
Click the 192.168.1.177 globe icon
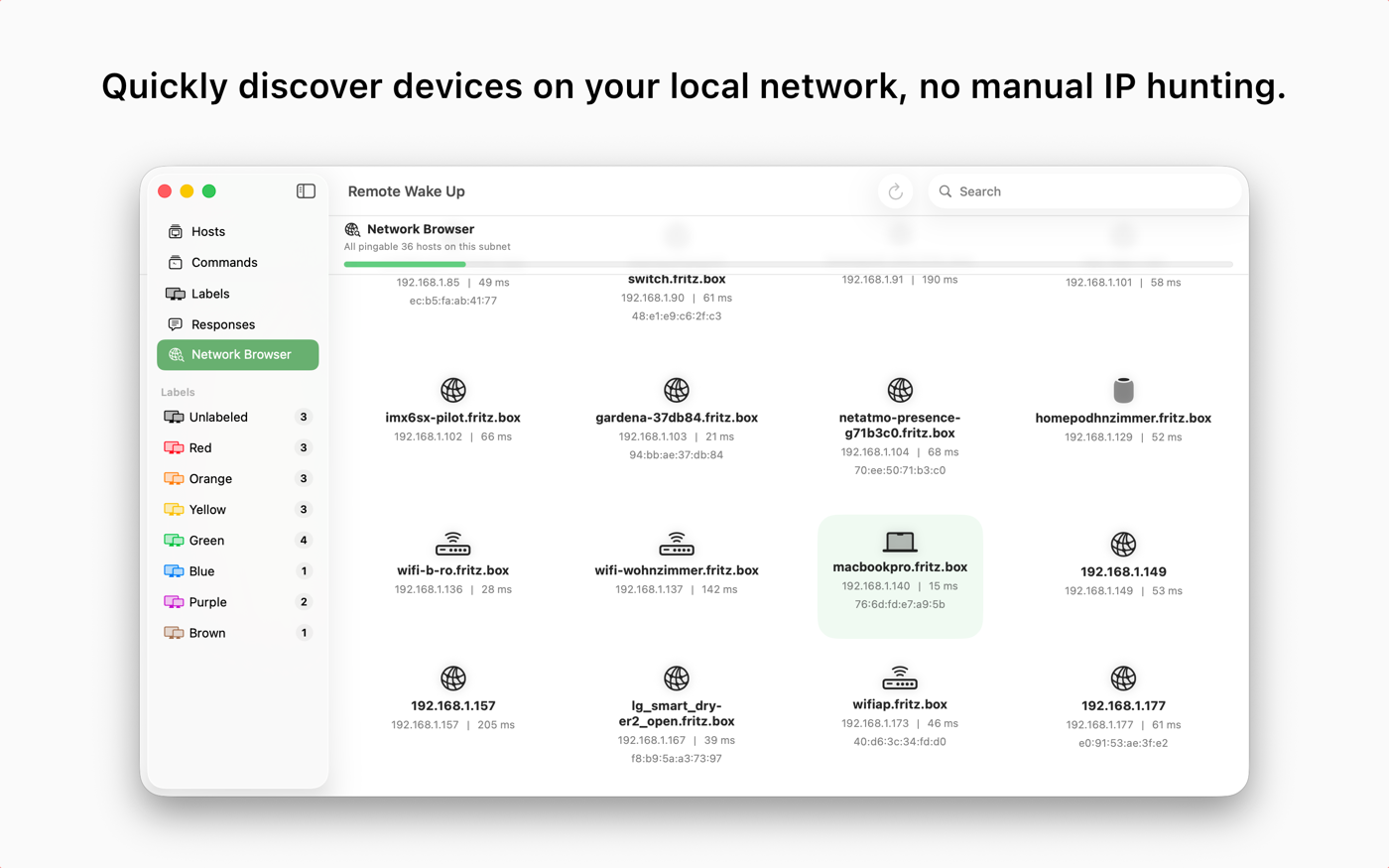(1123, 679)
